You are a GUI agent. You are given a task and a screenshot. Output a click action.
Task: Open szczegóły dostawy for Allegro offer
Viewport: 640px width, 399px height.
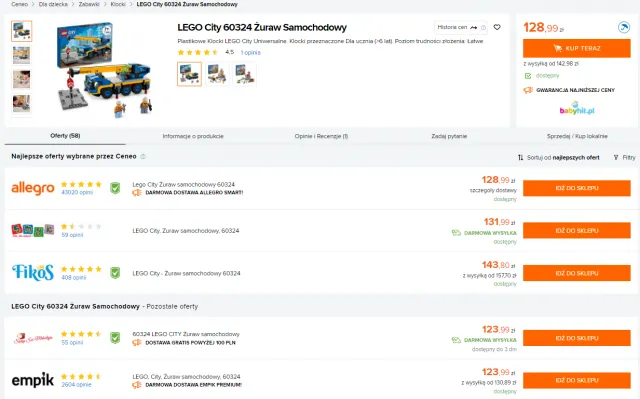coord(493,191)
